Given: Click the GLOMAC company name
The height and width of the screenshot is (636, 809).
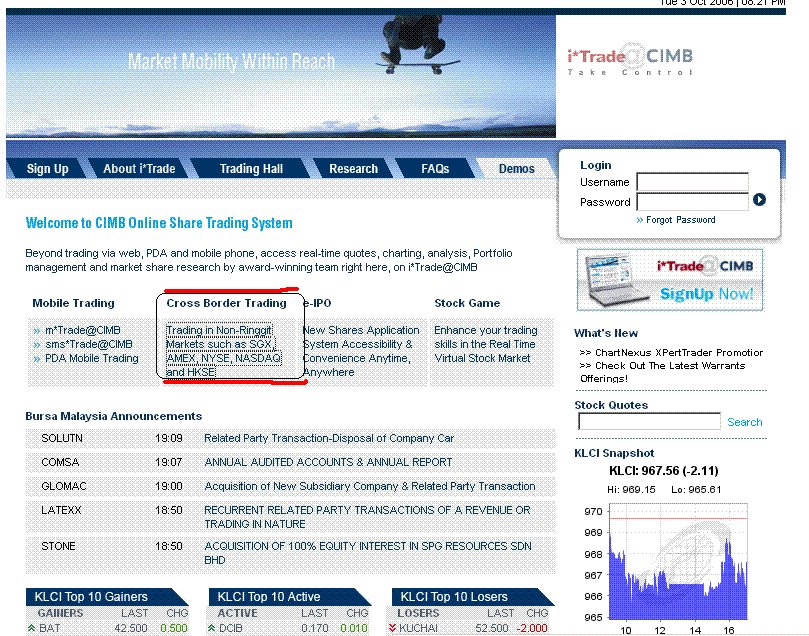Looking at the screenshot, I should [64, 486].
